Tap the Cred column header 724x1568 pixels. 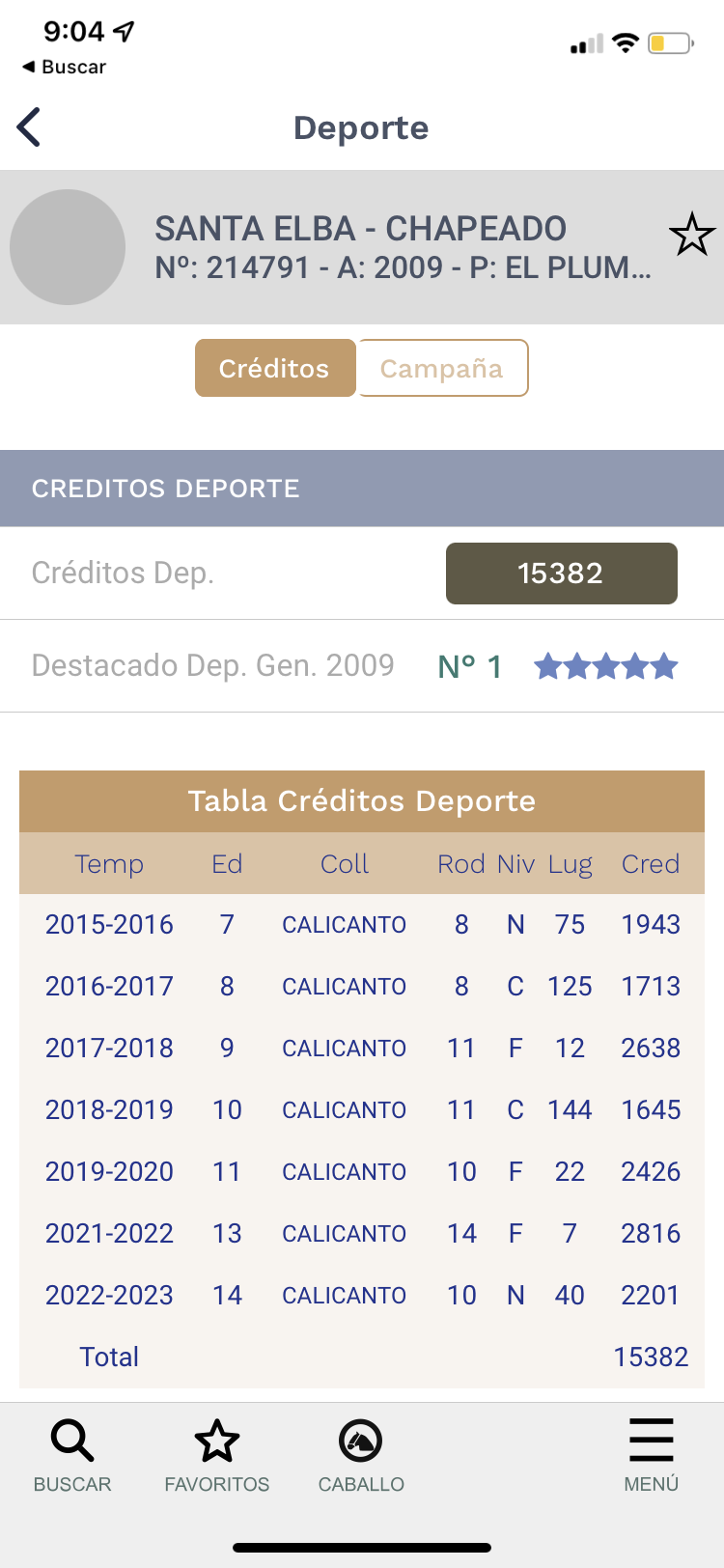coord(651,864)
